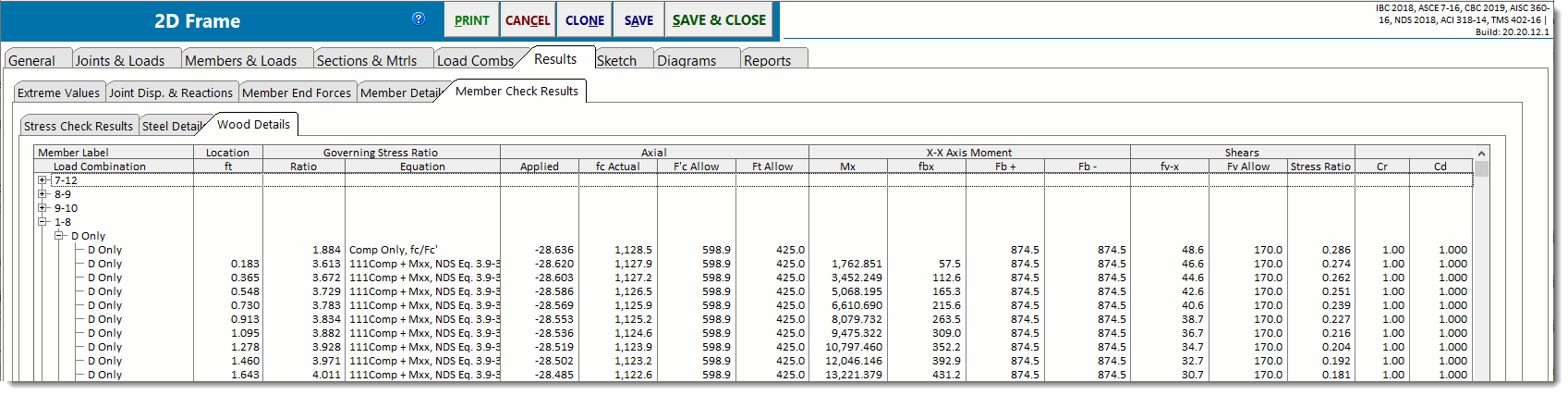
Task: Expand member 7-12 tree node
Action: point(43,180)
